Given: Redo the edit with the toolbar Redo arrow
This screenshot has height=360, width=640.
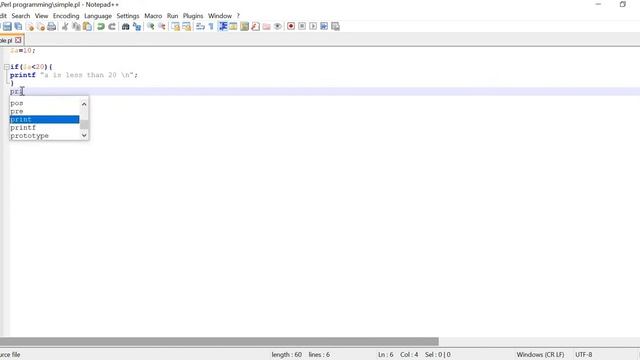Looking at the screenshot, I should (111, 27).
